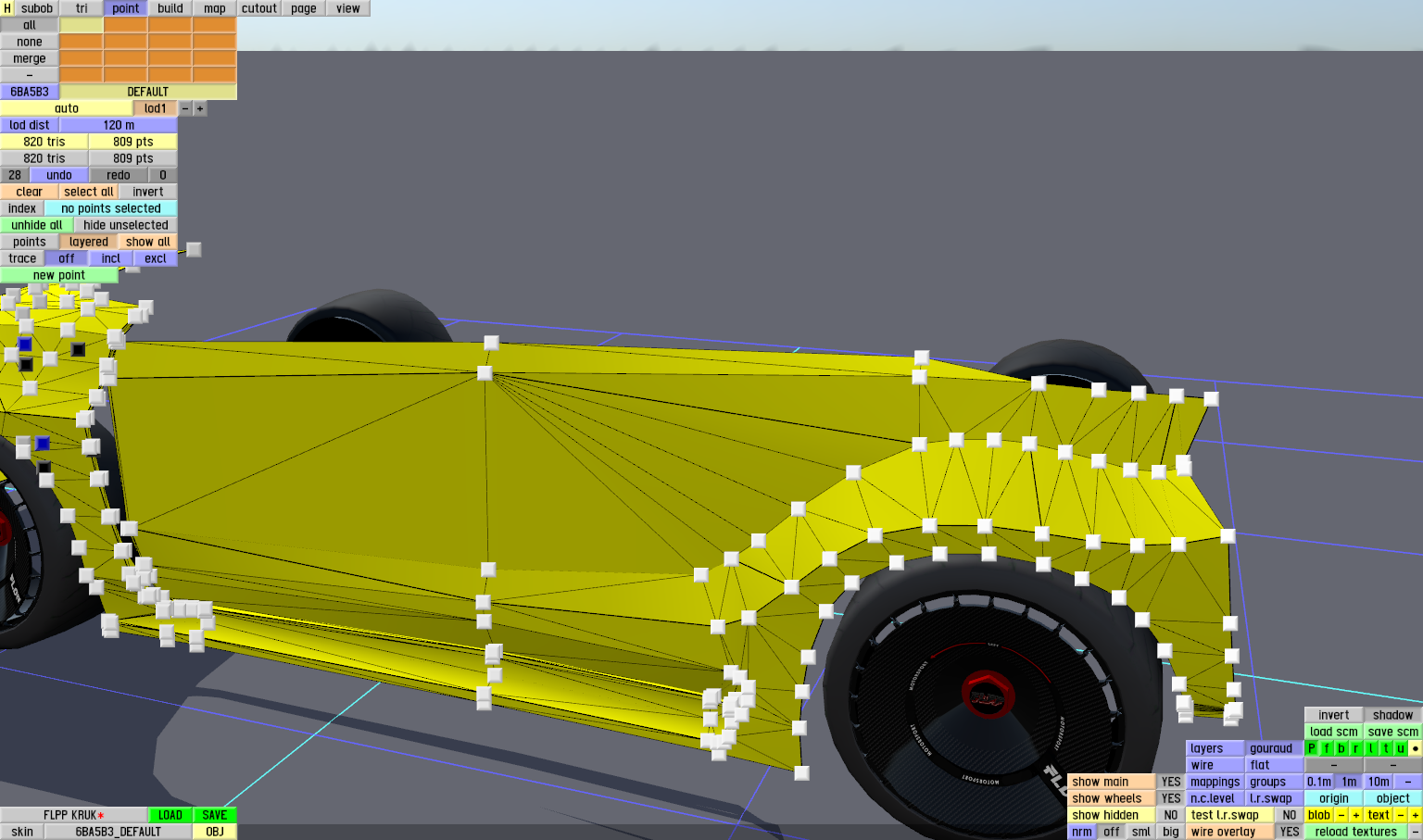Image resolution: width=1423 pixels, height=840 pixels.
Task: Toggle show wheels YES option
Action: pos(1171,798)
